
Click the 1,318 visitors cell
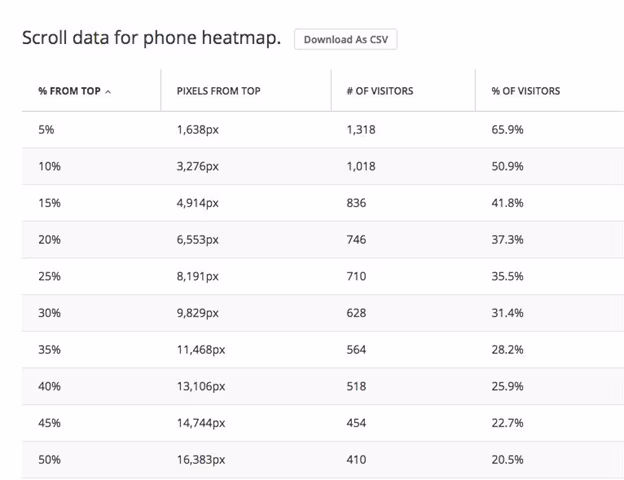361,130
